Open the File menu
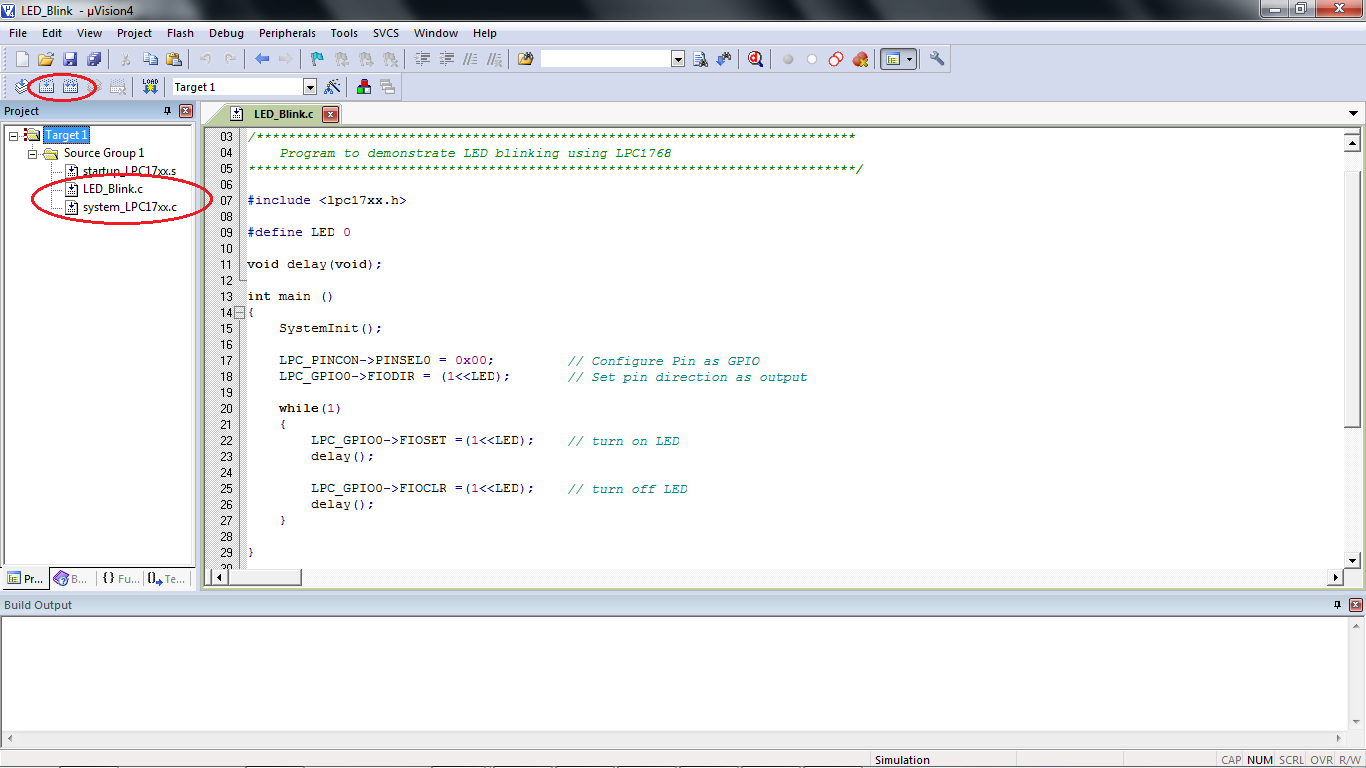The width and height of the screenshot is (1366, 768). click(x=18, y=33)
